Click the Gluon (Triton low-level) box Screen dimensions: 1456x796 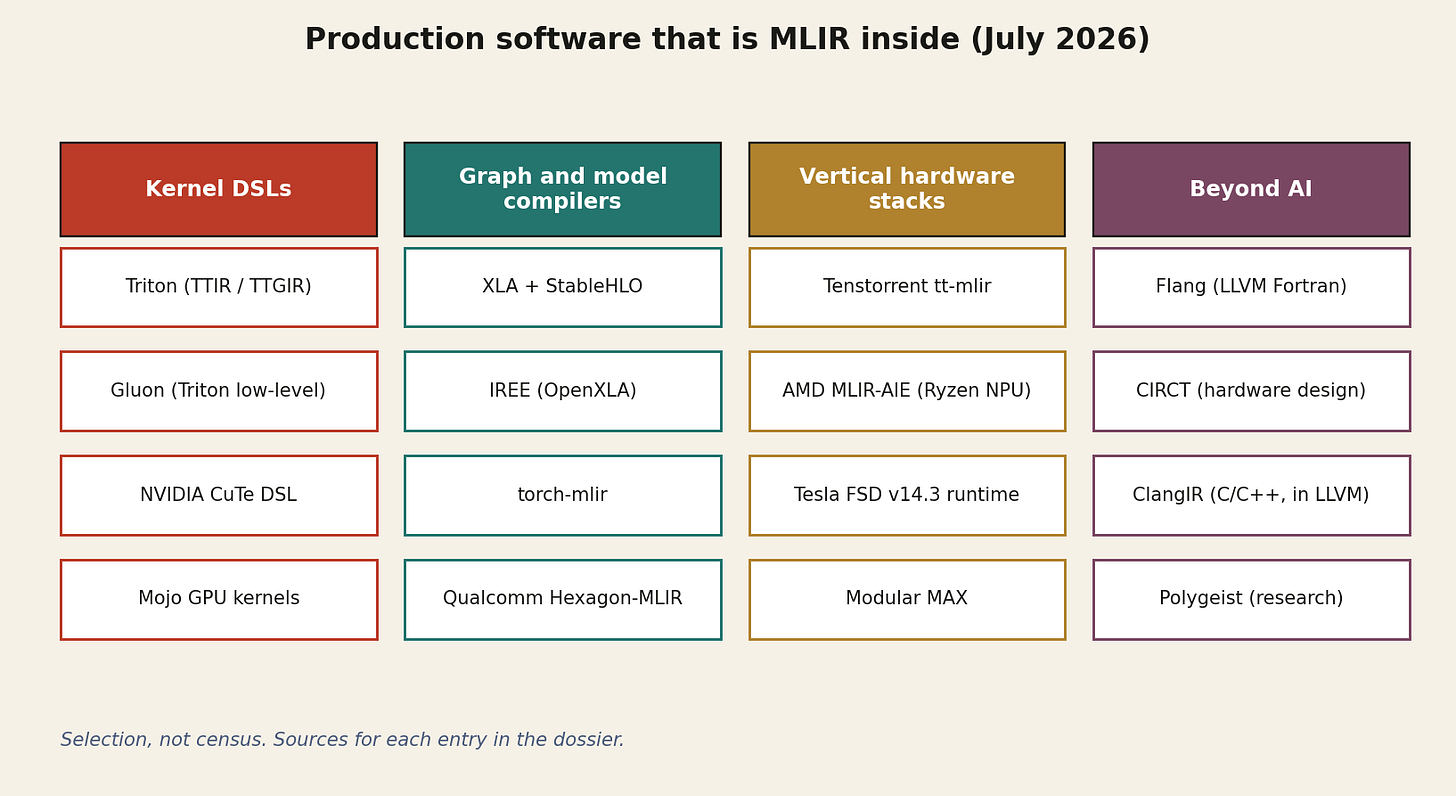[x=219, y=391]
